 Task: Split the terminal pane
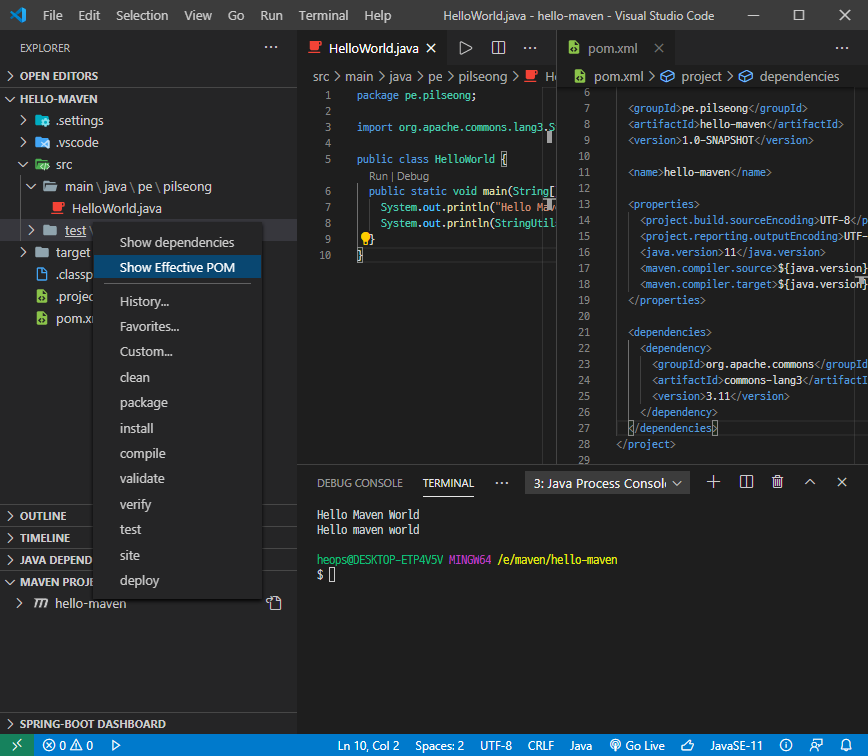pyautogui.click(x=746, y=482)
